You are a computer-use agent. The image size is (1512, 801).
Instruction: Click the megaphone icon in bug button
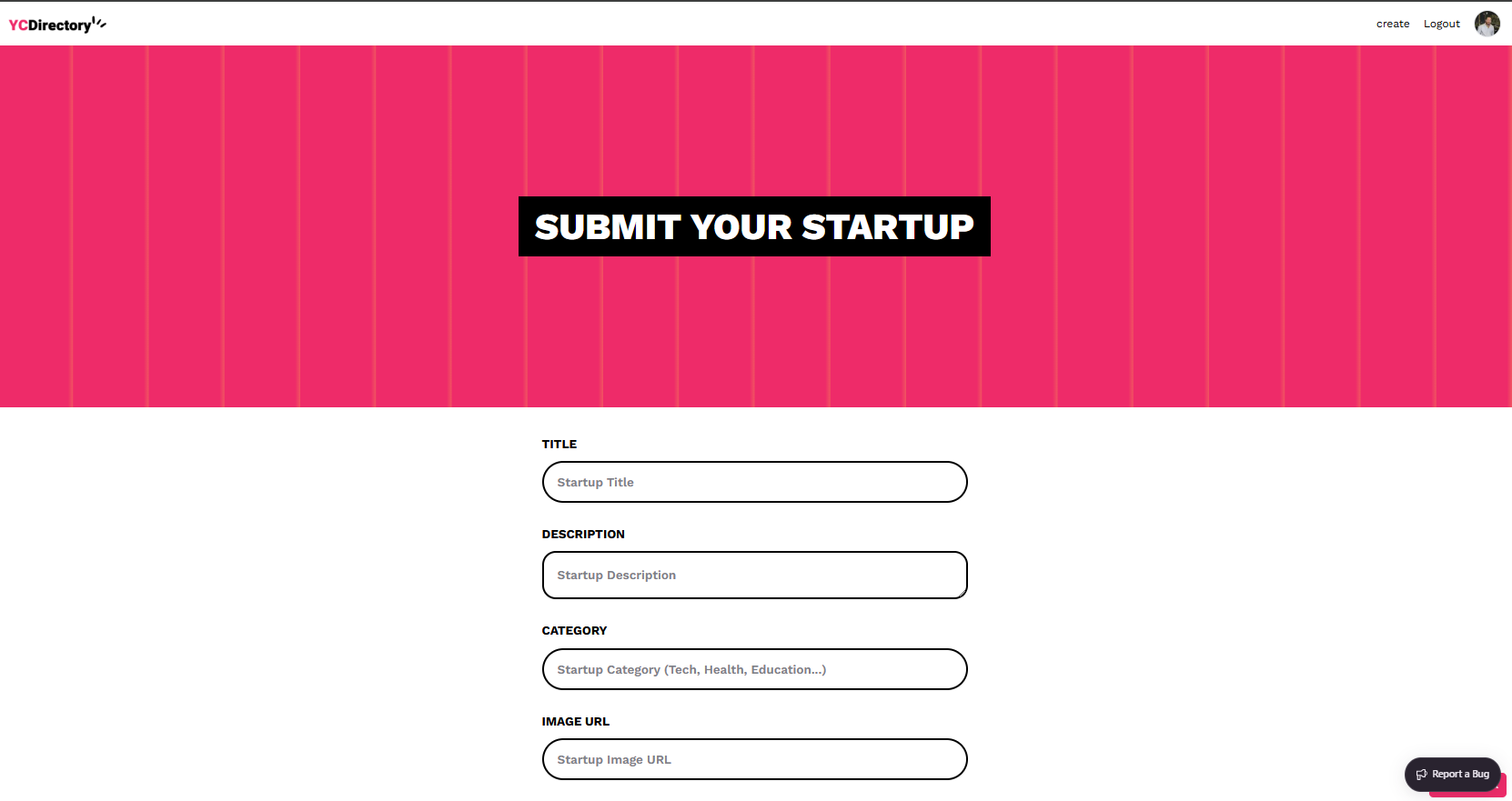1421,775
